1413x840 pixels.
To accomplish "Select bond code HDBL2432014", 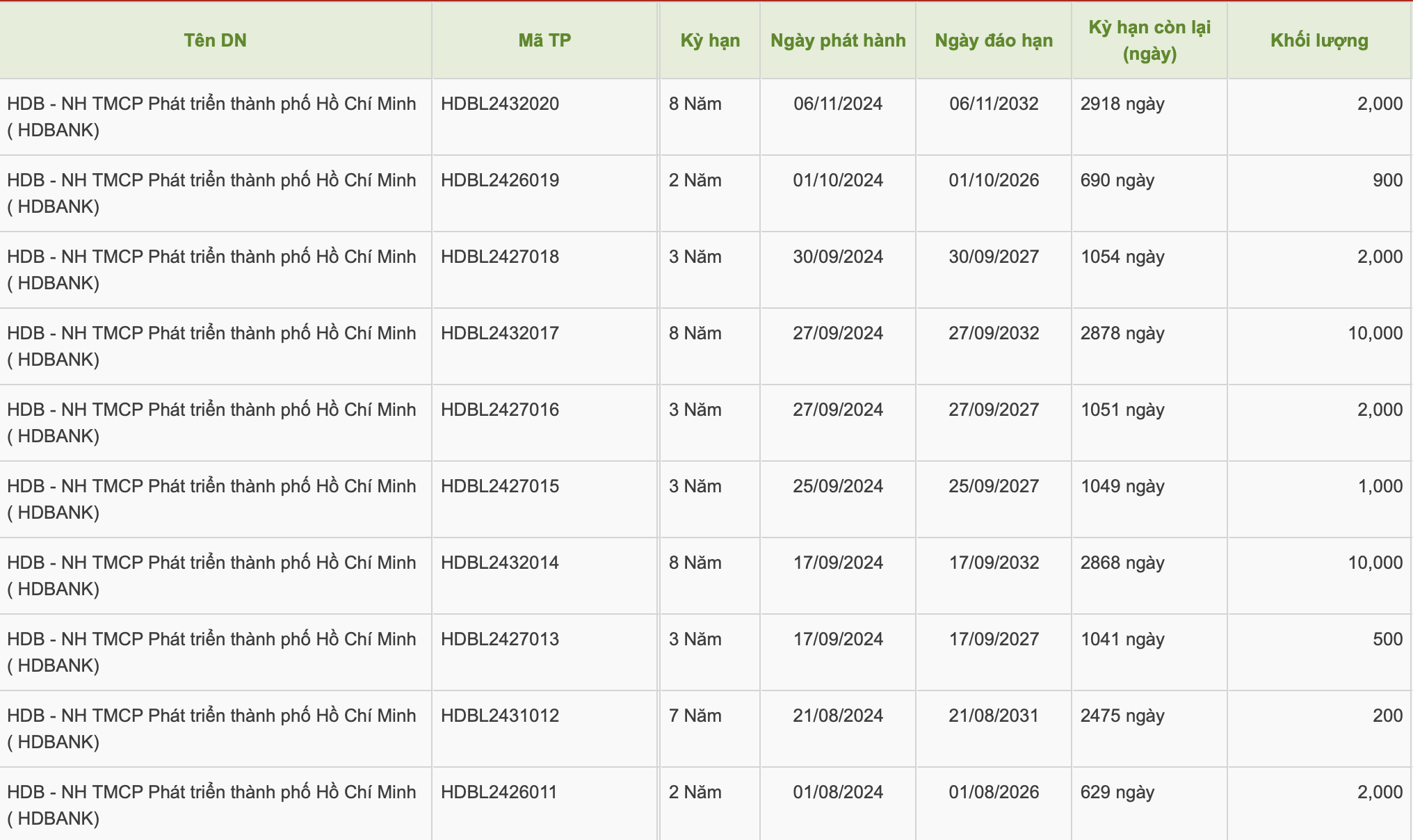I will [x=500, y=563].
